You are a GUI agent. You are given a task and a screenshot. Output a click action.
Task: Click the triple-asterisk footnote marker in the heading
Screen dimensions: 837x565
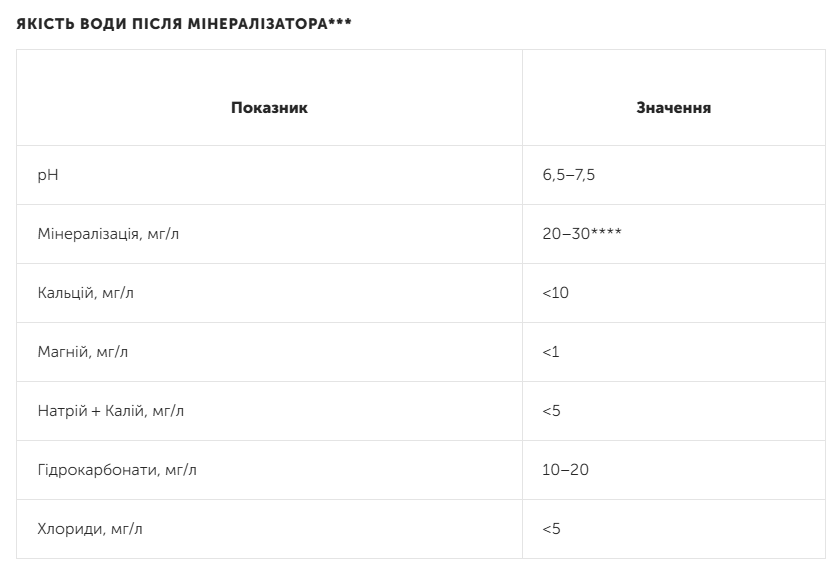click(x=340, y=22)
